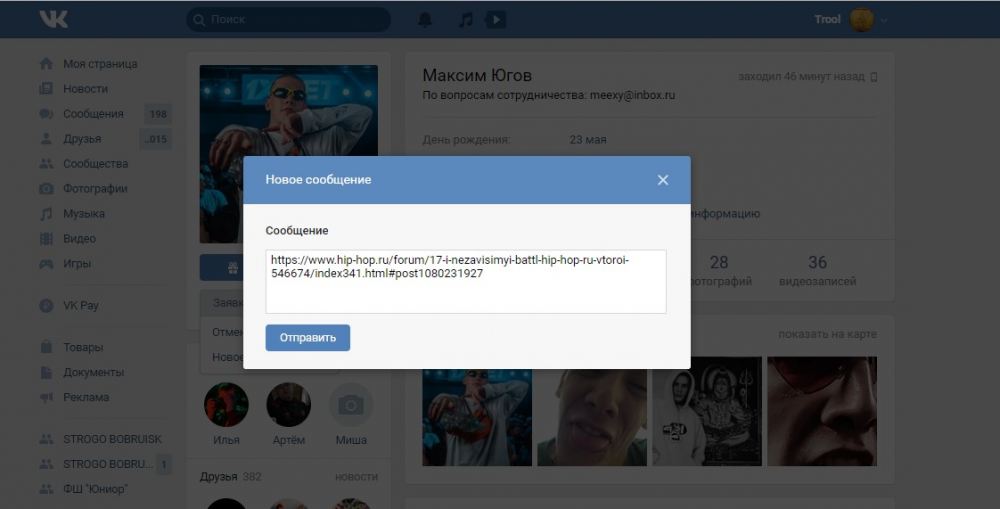Open the hooded person photo thumbnail

point(707,411)
